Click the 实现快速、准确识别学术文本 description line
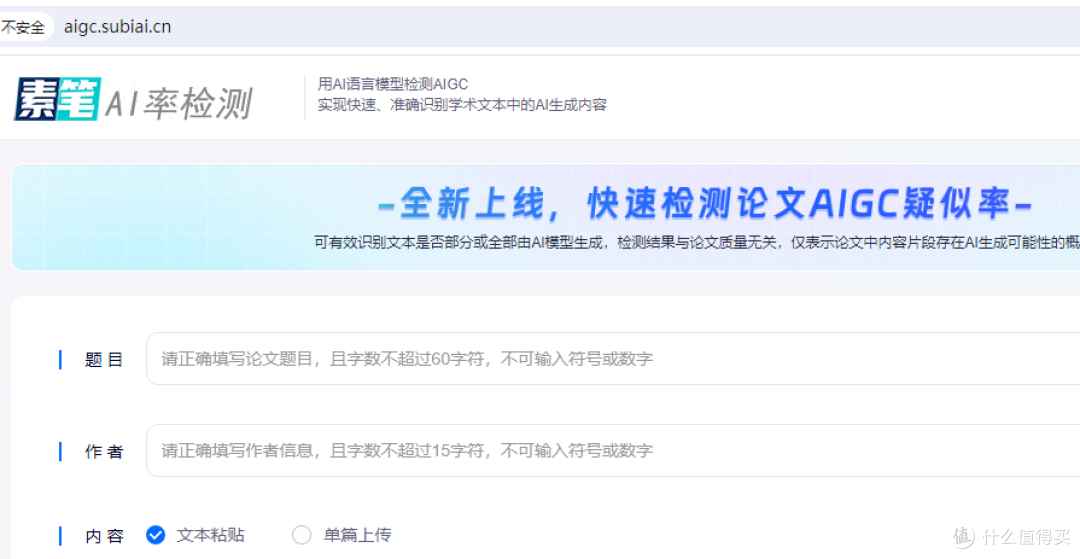 pyautogui.click(x=462, y=105)
